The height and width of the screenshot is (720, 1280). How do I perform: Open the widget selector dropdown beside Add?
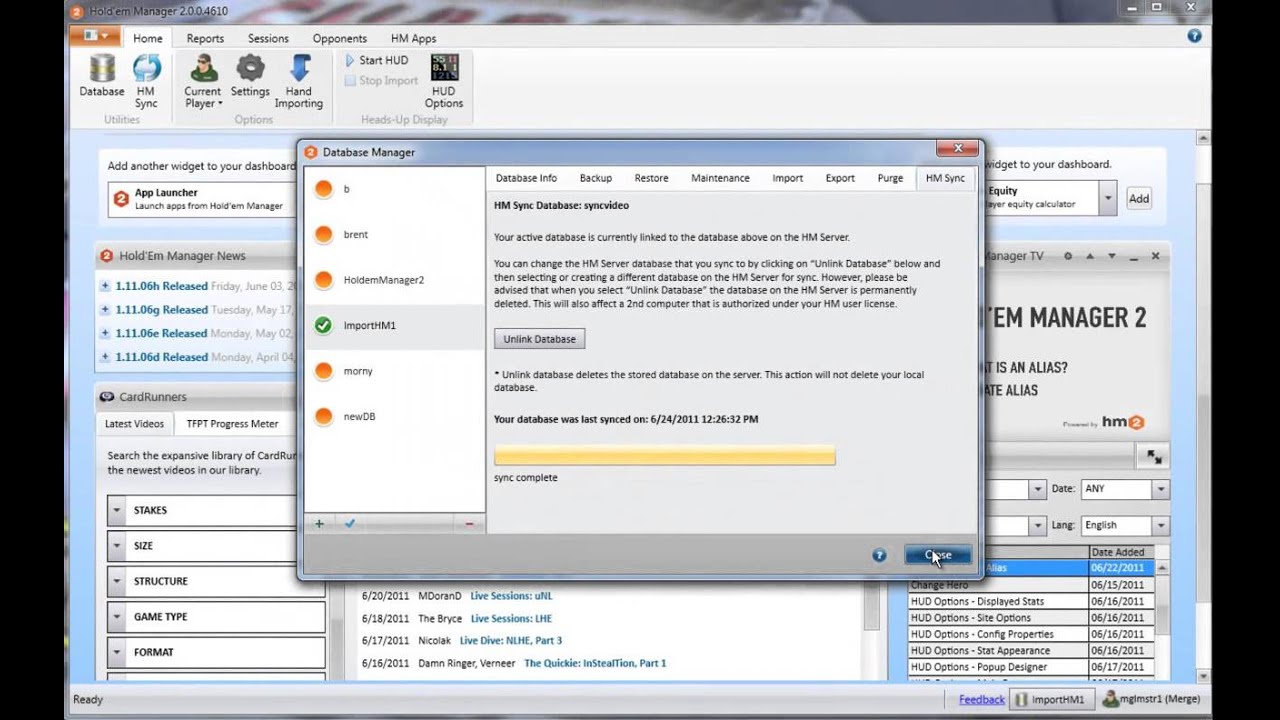(x=1108, y=198)
